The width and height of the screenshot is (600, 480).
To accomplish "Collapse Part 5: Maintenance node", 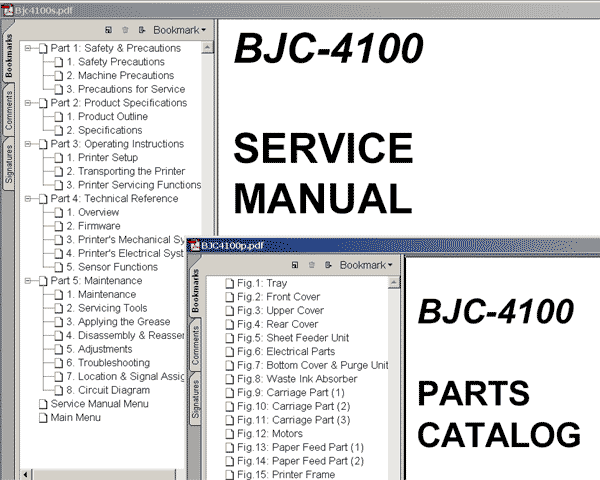I will coord(28,281).
